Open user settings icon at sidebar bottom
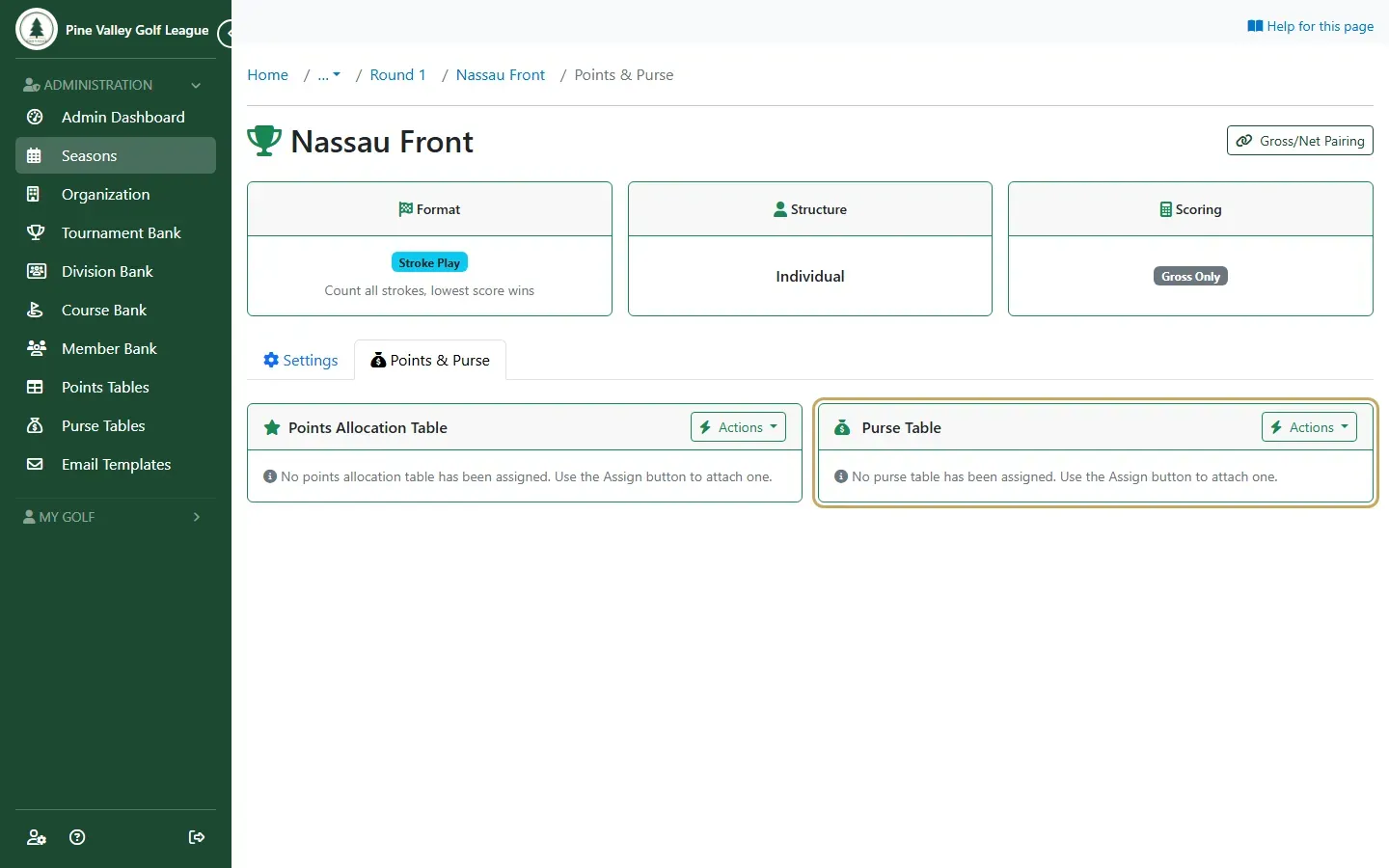 pos(37,837)
